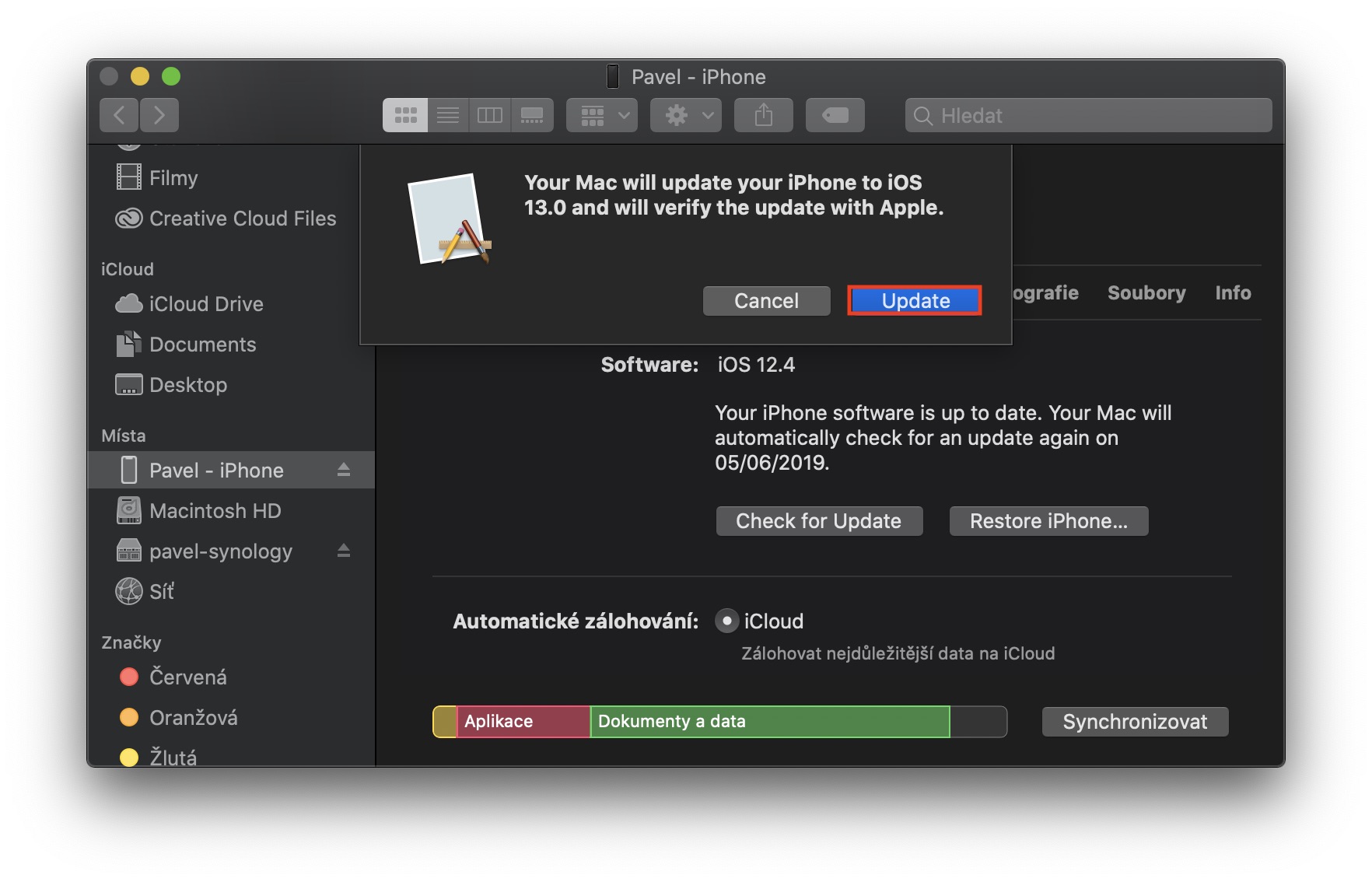Switch to list view

448,116
